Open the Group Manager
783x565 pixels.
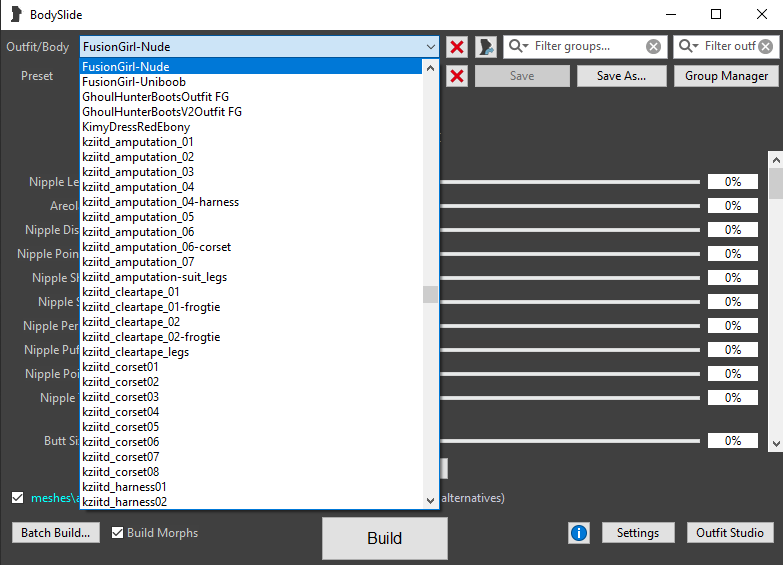pos(726,76)
